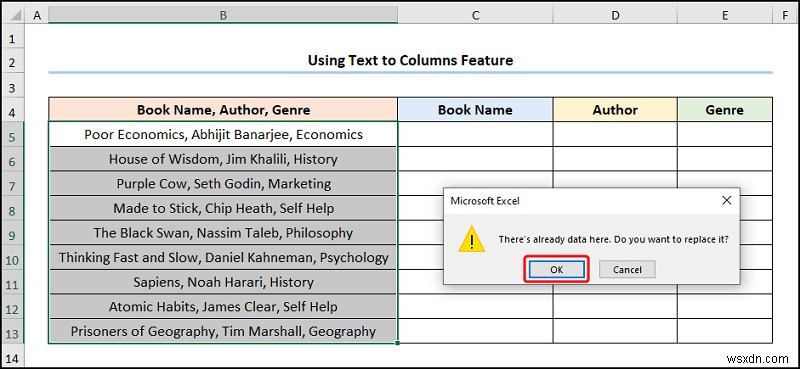Image resolution: width=800 pixels, height=369 pixels.
Task: Select cell 'Prisoners of Geography, Tim Marshall, Geography'
Action: tap(223, 331)
